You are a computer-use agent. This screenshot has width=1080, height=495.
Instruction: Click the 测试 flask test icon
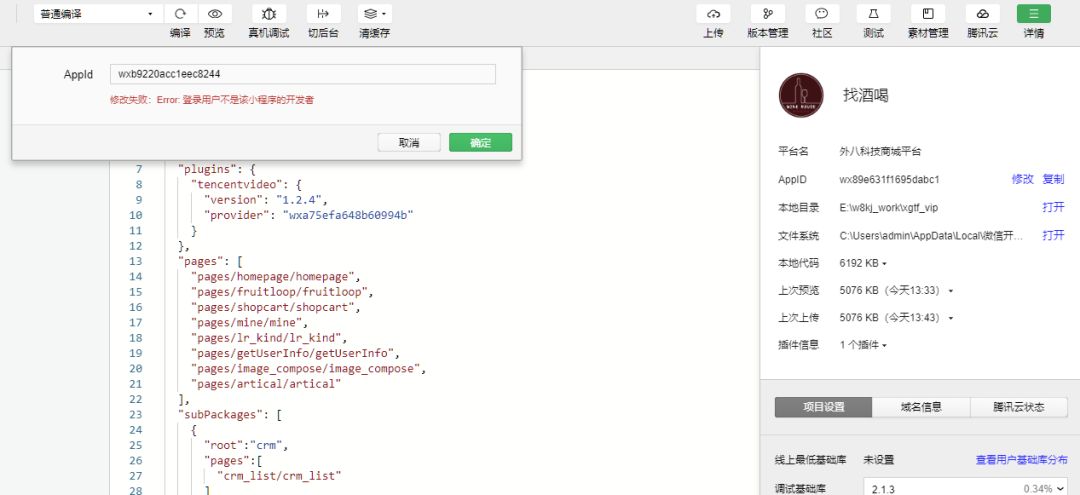(873, 14)
